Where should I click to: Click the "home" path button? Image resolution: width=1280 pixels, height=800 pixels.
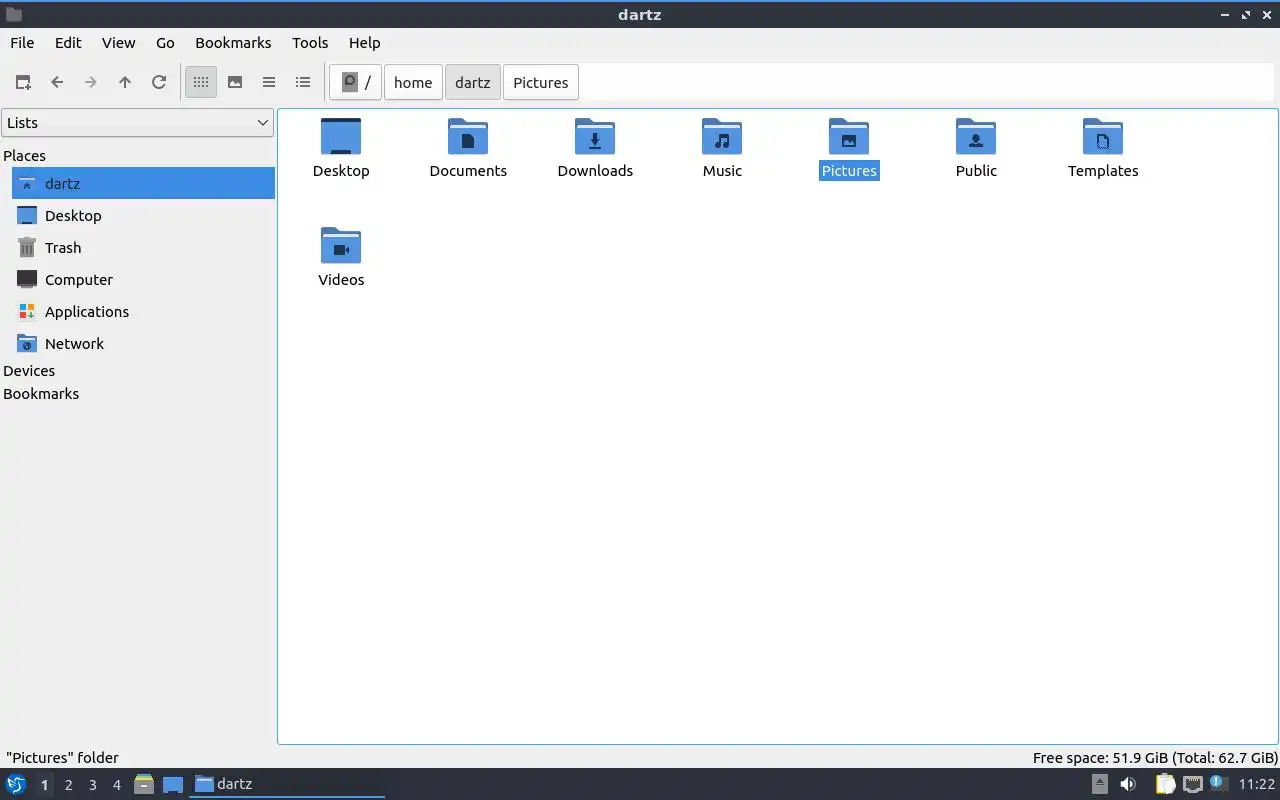[x=413, y=83]
